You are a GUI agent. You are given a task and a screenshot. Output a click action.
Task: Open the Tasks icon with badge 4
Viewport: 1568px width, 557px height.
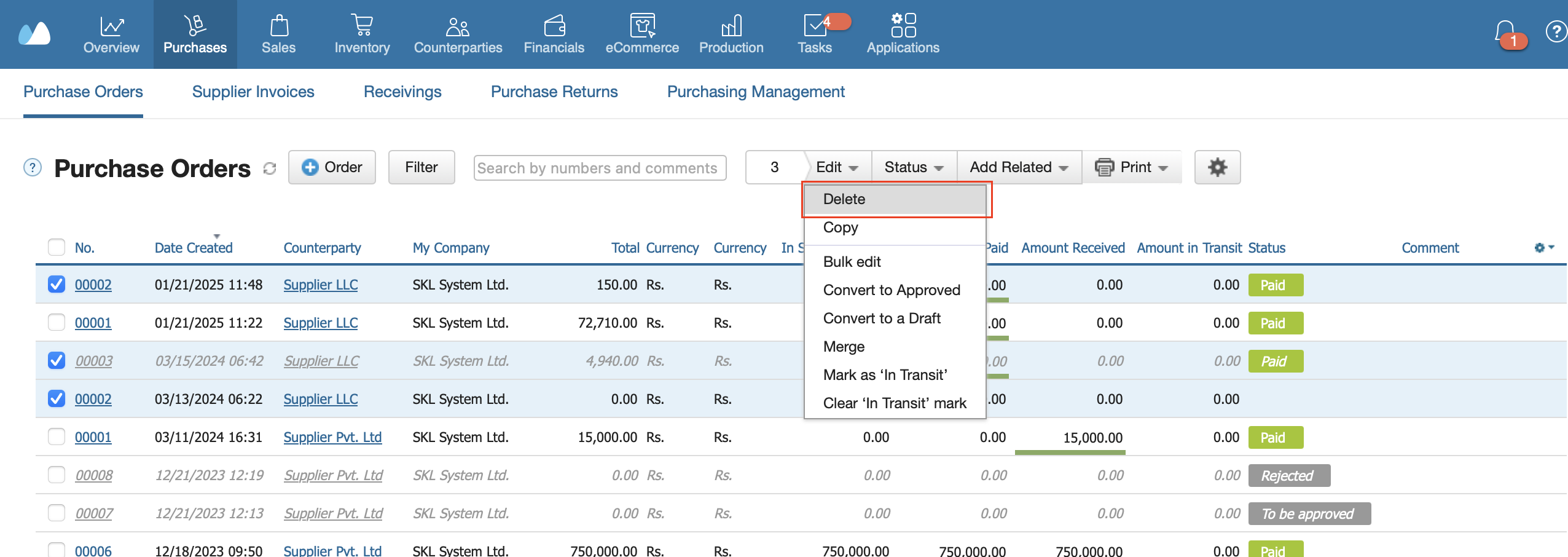(x=816, y=26)
